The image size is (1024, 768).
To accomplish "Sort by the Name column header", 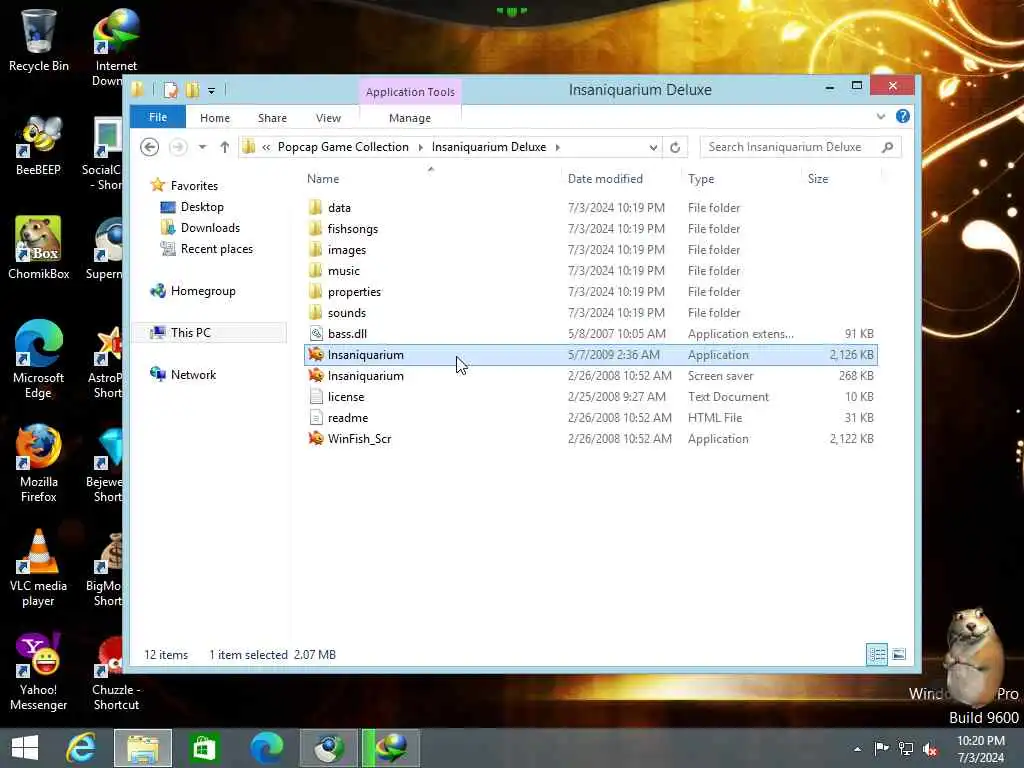I will (x=323, y=179).
